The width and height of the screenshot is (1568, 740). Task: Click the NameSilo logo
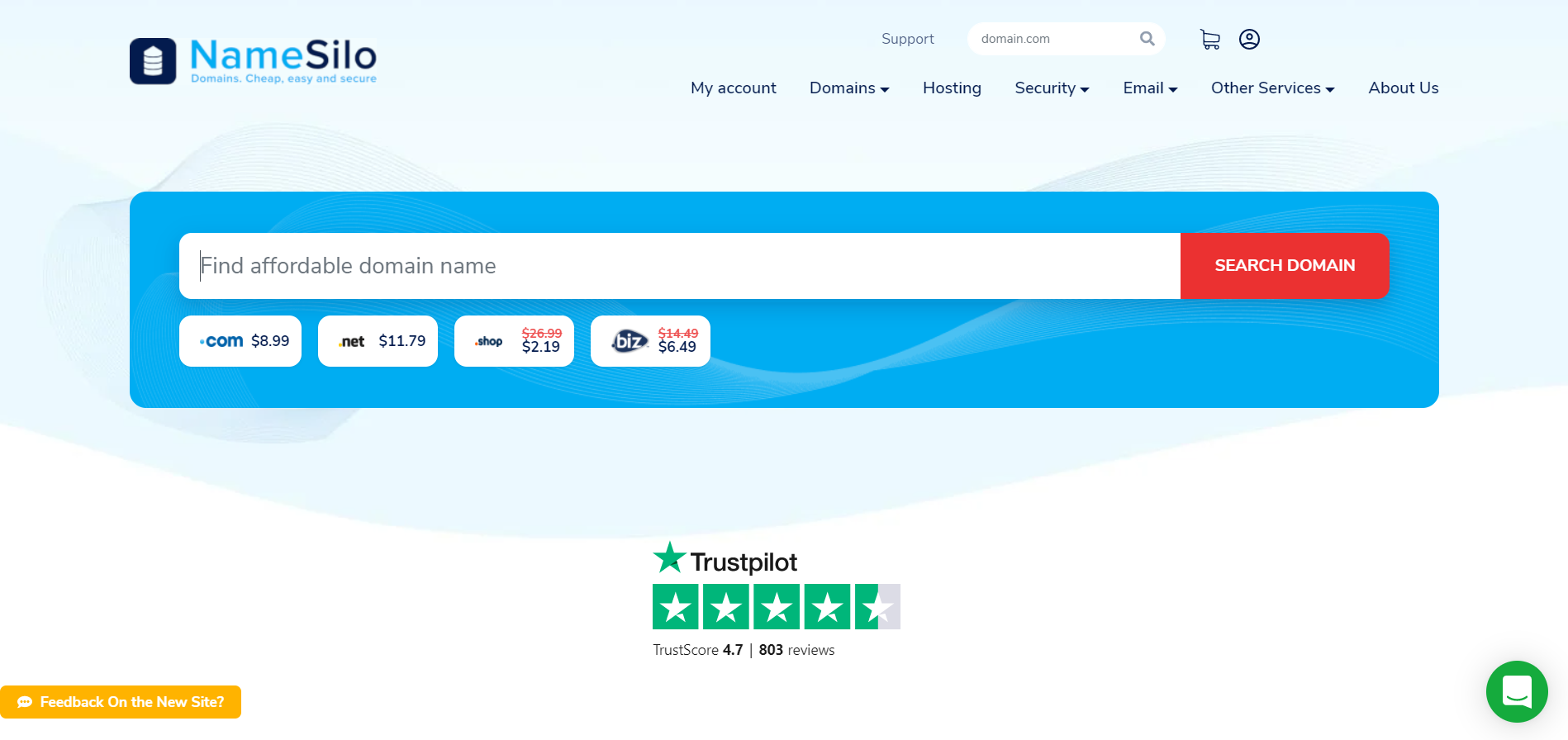click(253, 60)
